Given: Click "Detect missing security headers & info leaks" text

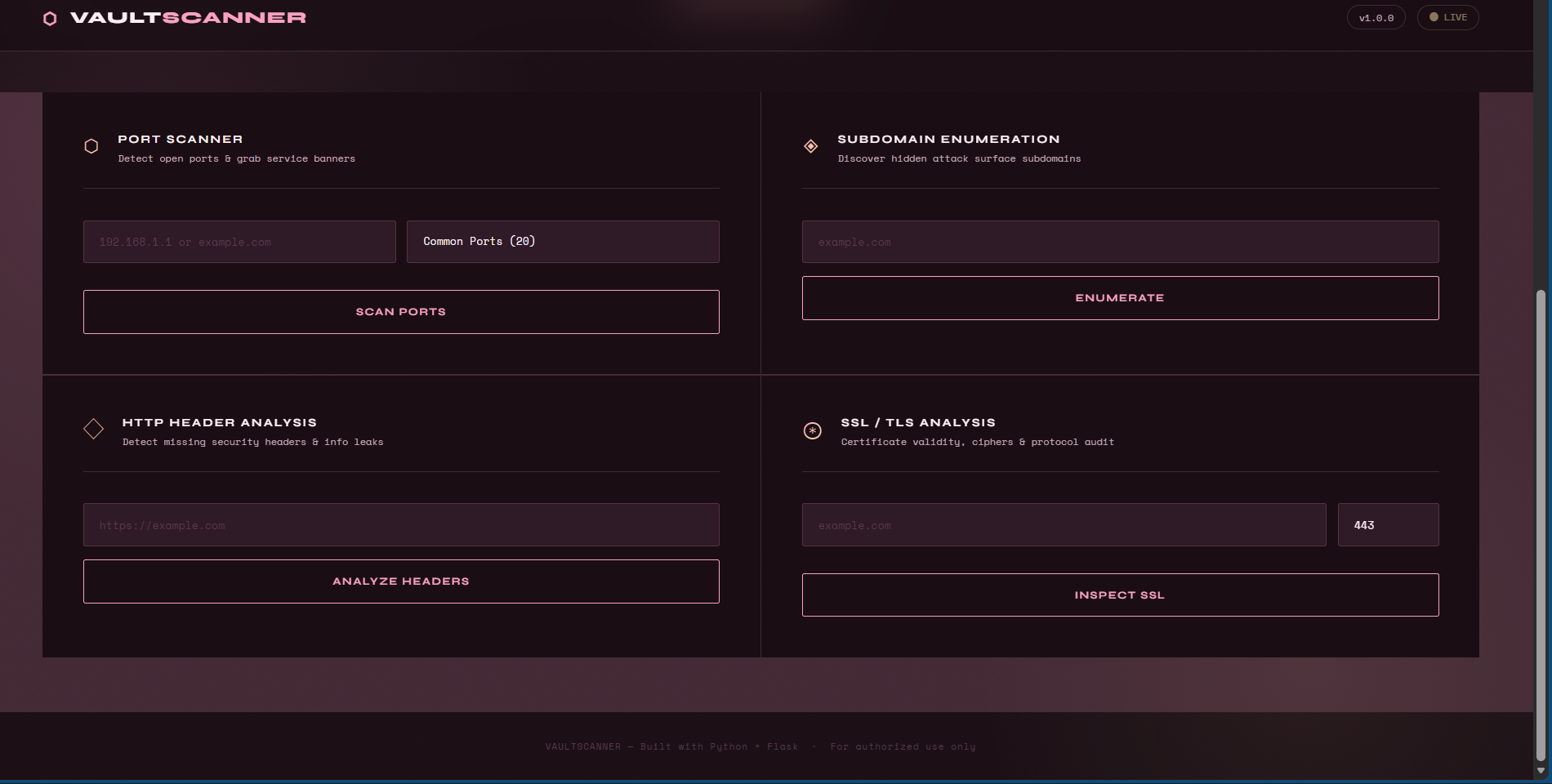Looking at the screenshot, I should click(253, 443).
